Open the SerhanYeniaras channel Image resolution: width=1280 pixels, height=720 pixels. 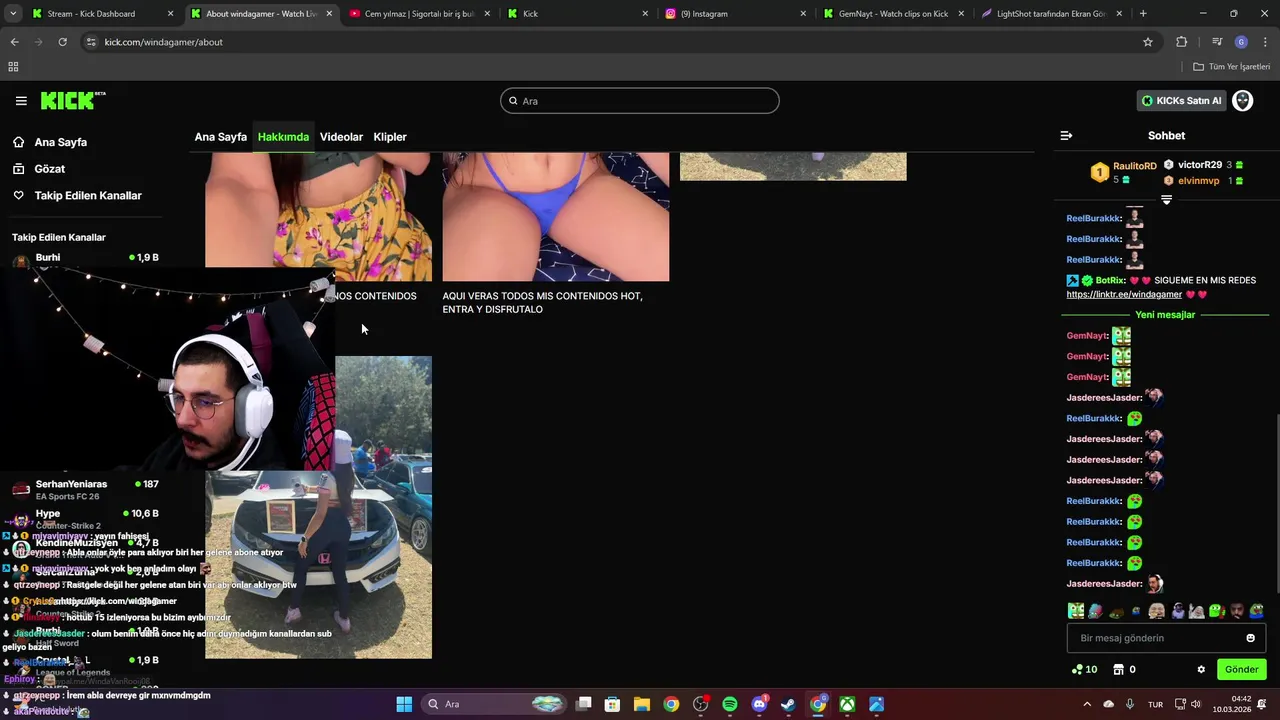pyautogui.click(x=85, y=489)
